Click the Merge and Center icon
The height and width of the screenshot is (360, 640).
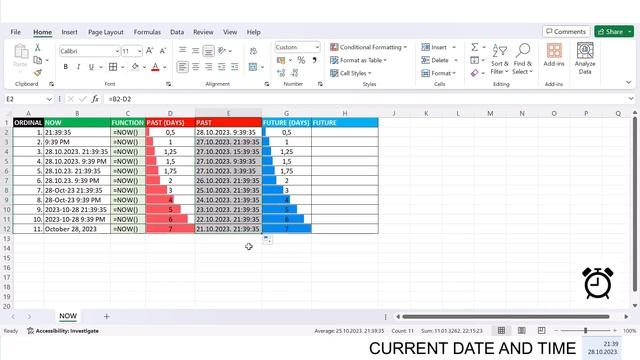click(x=253, y=67)
